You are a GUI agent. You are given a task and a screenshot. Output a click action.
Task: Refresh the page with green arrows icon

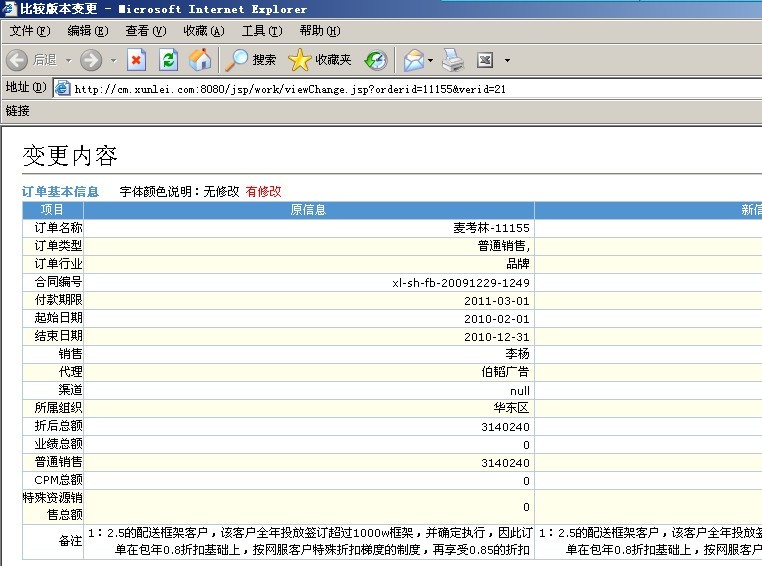pyautogui.click(x=169, y=60)
